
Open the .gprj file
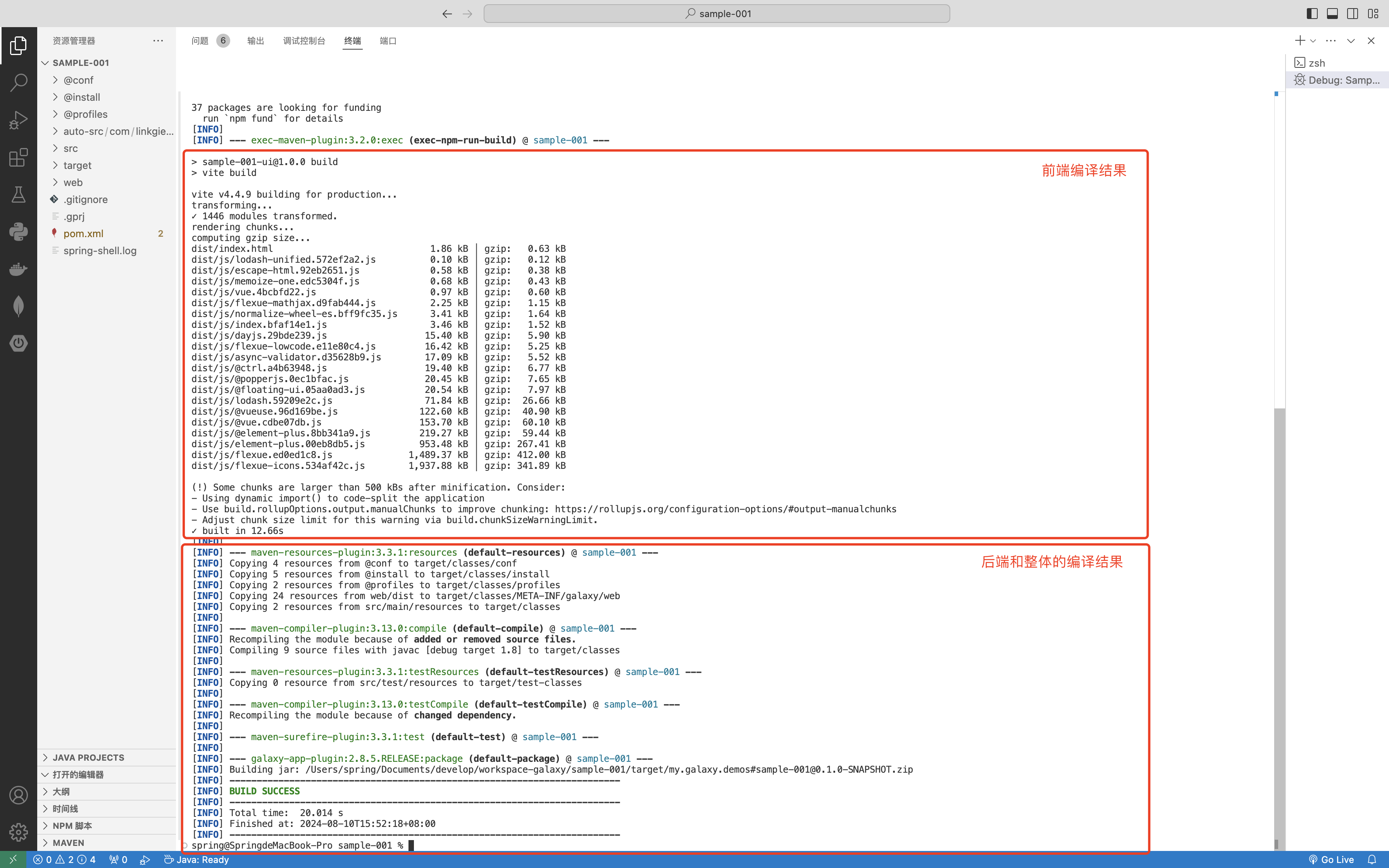[107, 217]
